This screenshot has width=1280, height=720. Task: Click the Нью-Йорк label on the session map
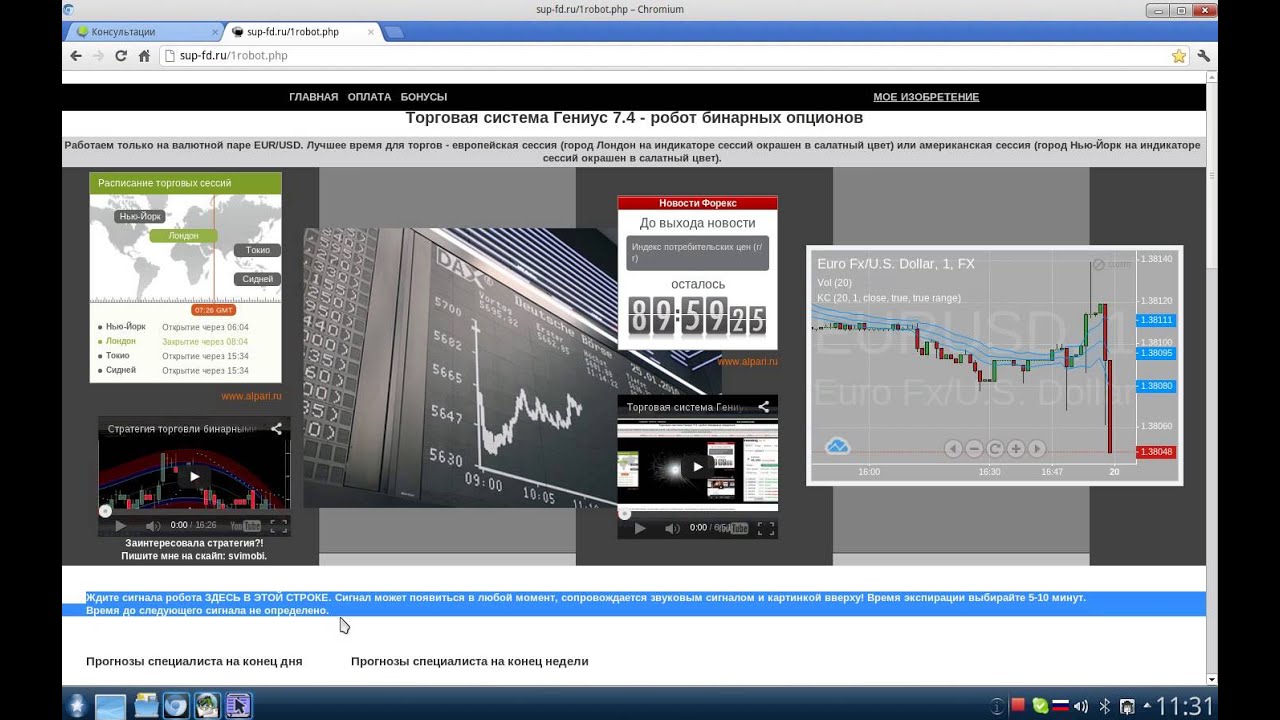[x=139, y=216]
